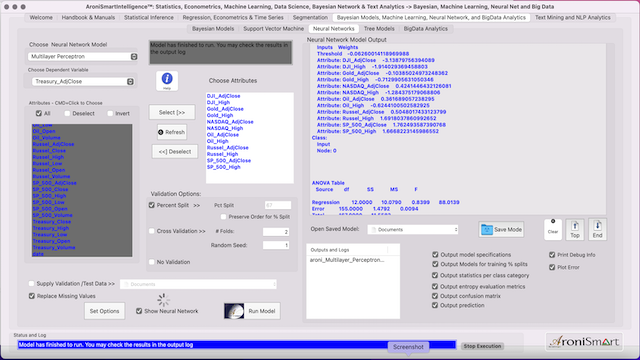The height and width of the screenshot is (360, 640).
Task: Click the Run Model moon icon
Action: coord(234,311)
